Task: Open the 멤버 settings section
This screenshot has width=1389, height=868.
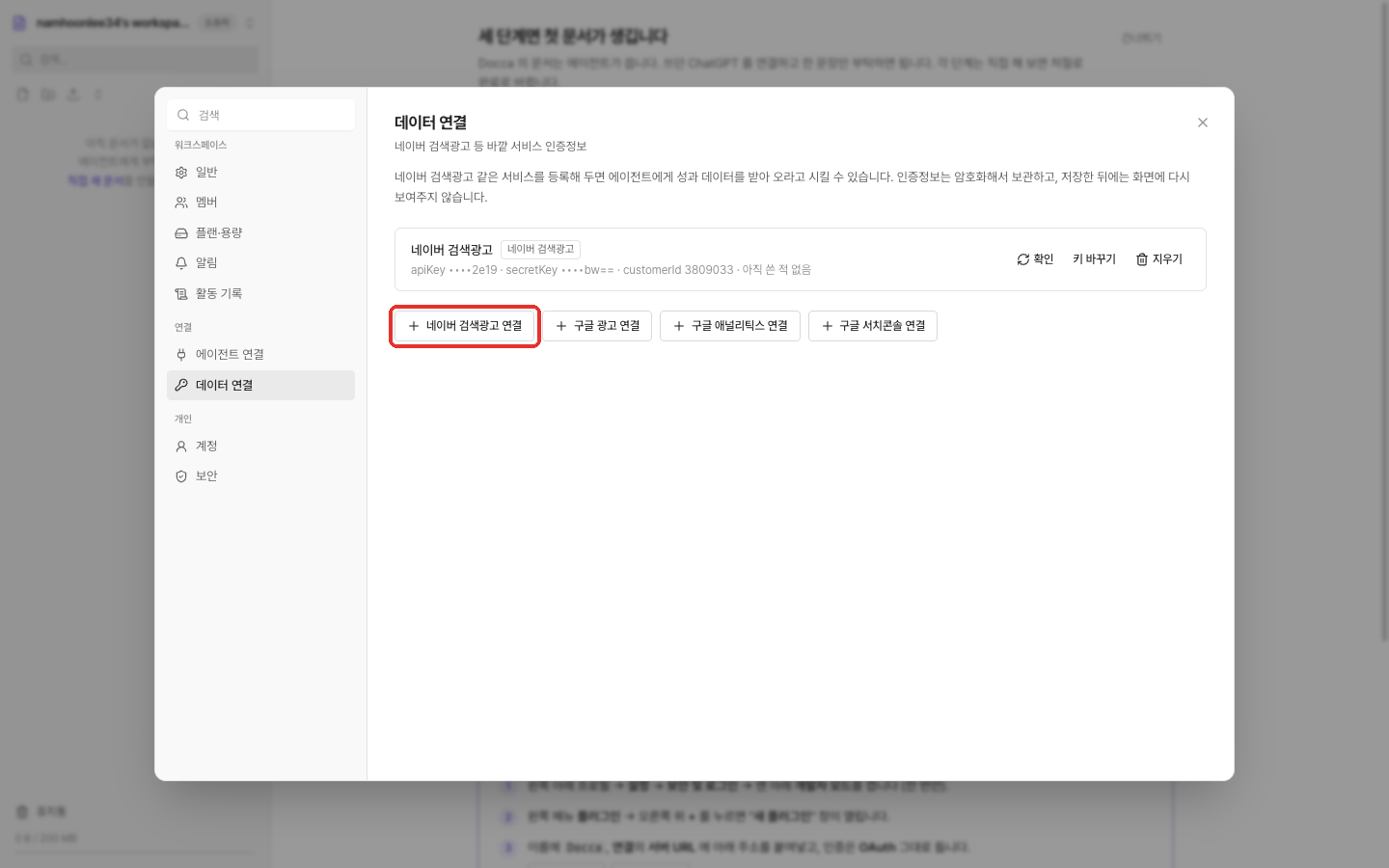Action: click(260, 203)
